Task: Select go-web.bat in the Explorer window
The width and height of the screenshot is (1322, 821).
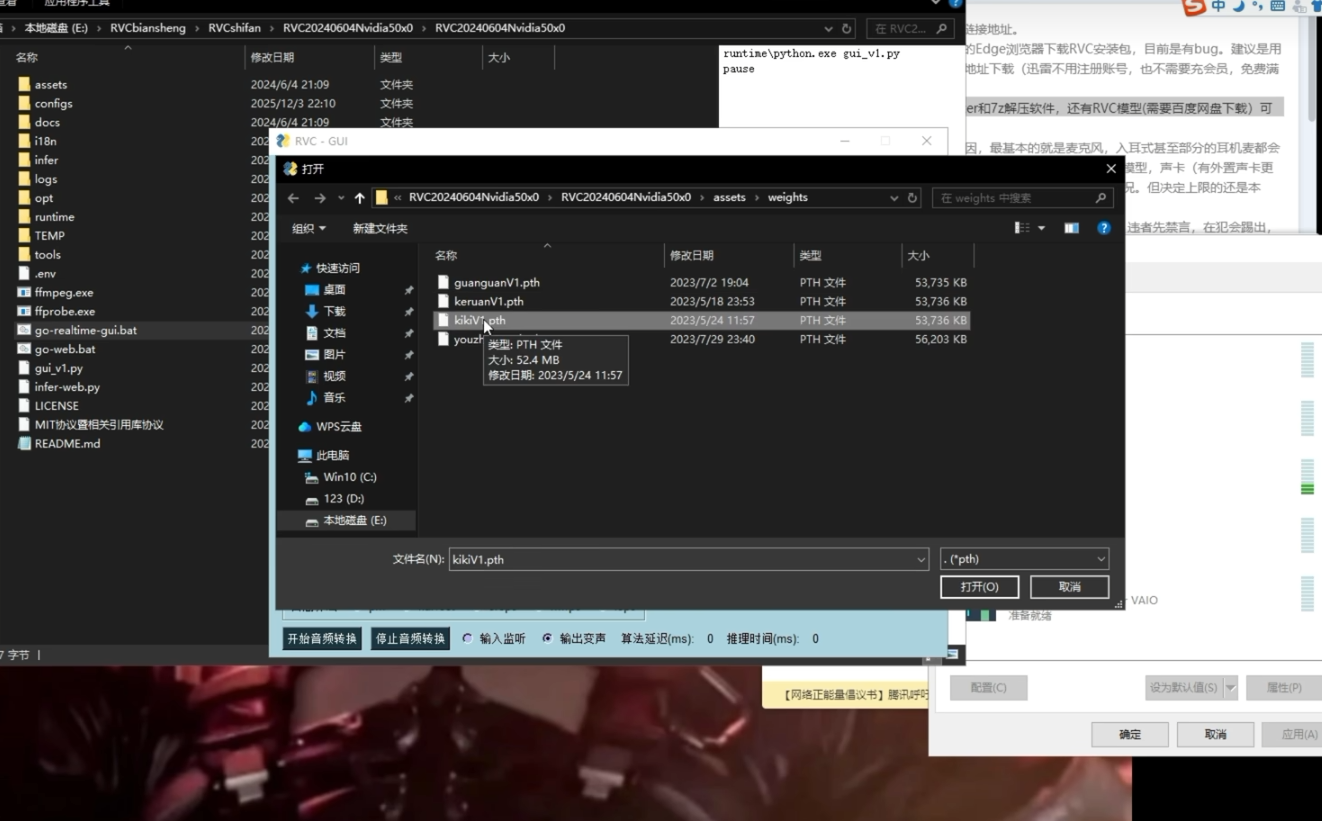Action: pos(64,349)
